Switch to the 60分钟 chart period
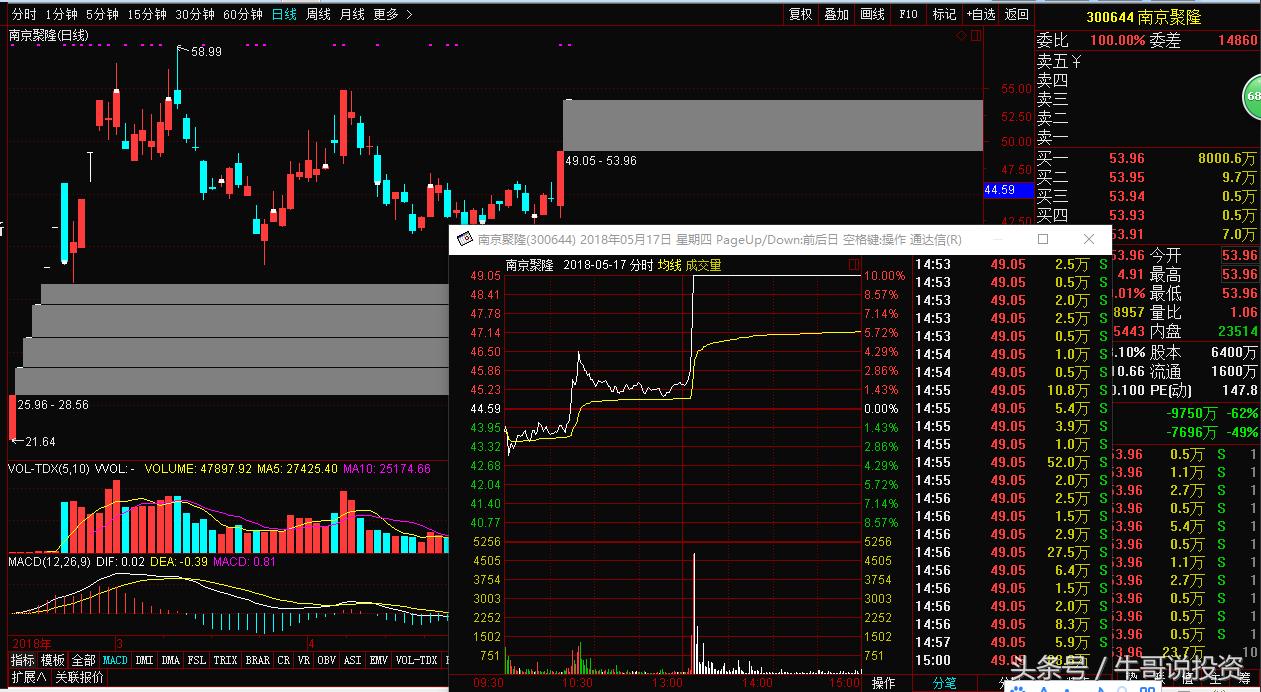The height and width of the screenshot is (692, 1261). coord(242,14)
